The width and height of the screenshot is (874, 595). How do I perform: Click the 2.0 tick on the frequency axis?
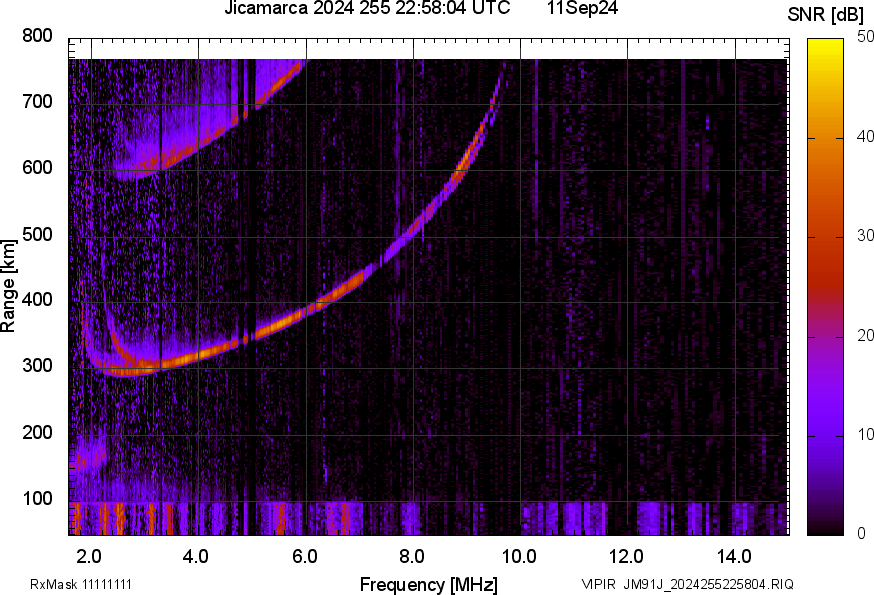[89, 555]
